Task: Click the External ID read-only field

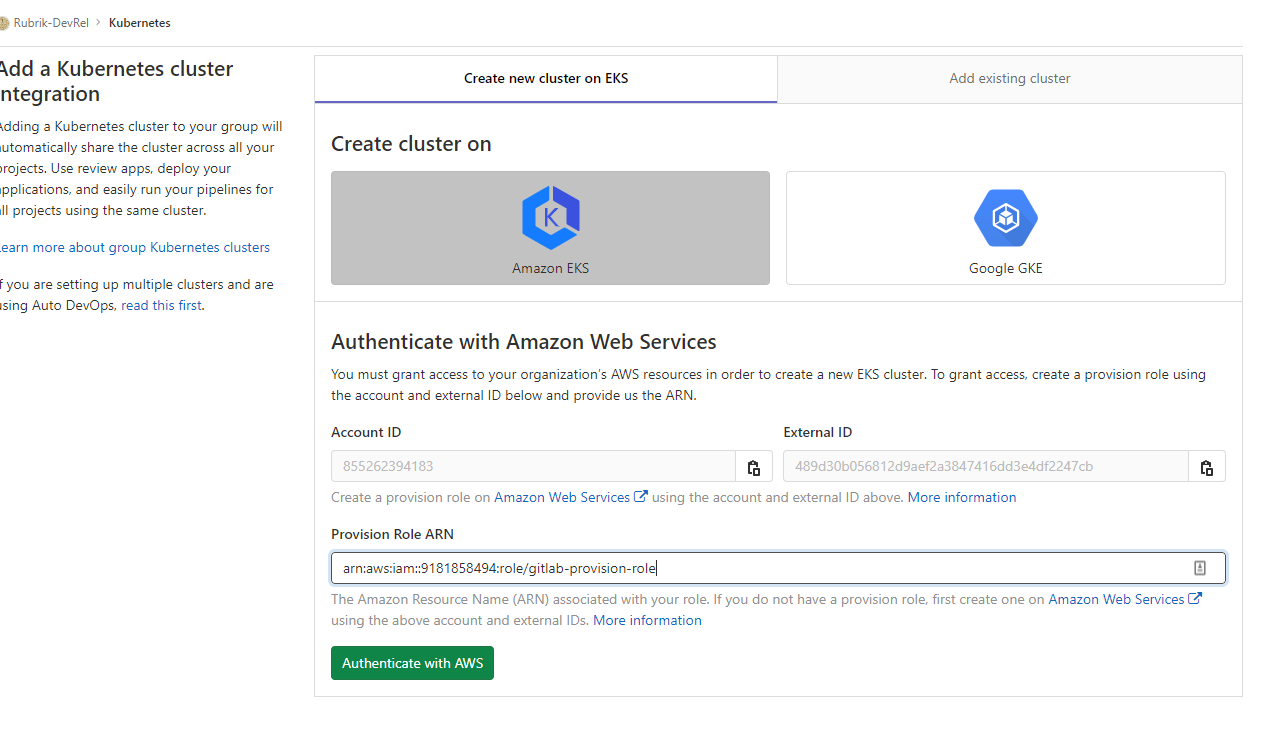Action: [986, 467]
